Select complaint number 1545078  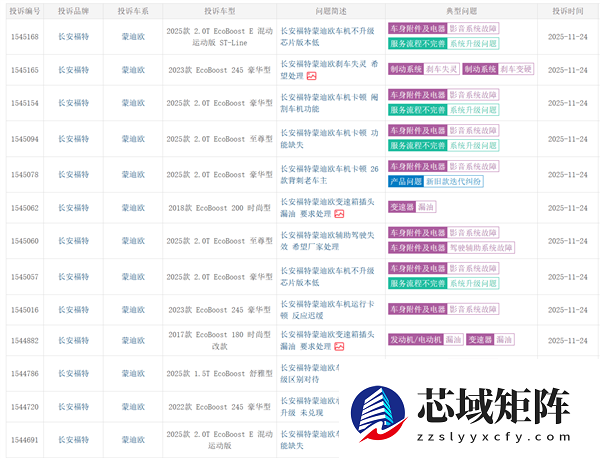tap(25, 174)
